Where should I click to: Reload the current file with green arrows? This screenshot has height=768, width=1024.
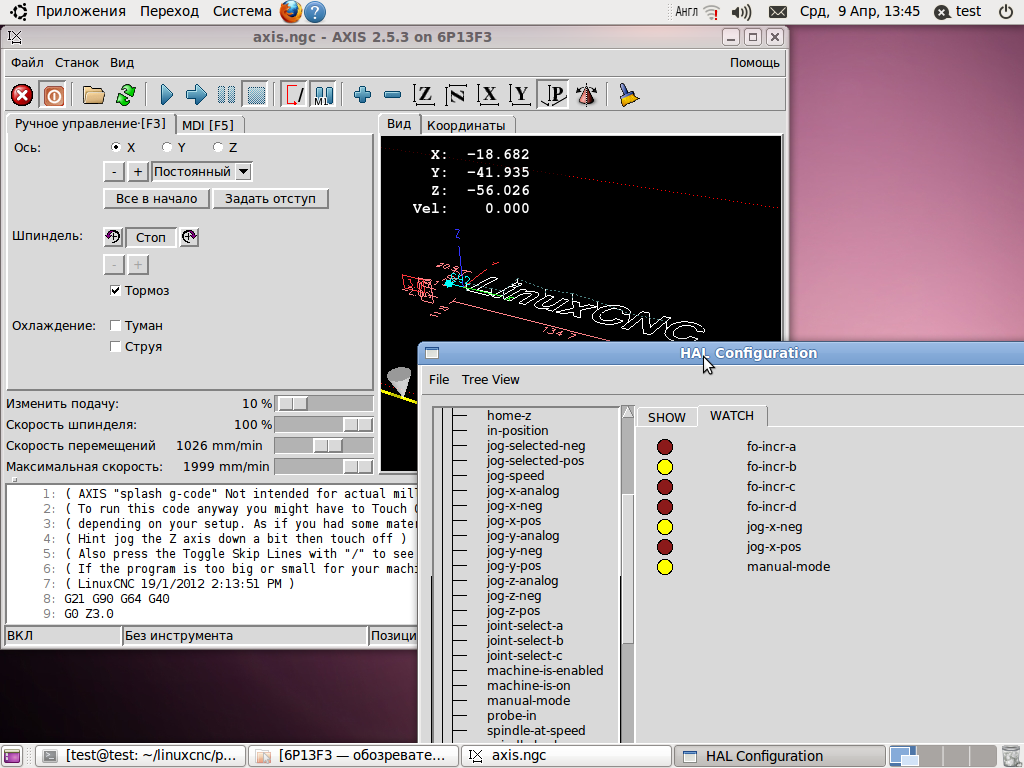pyautogui.click(x=125, y=95)
